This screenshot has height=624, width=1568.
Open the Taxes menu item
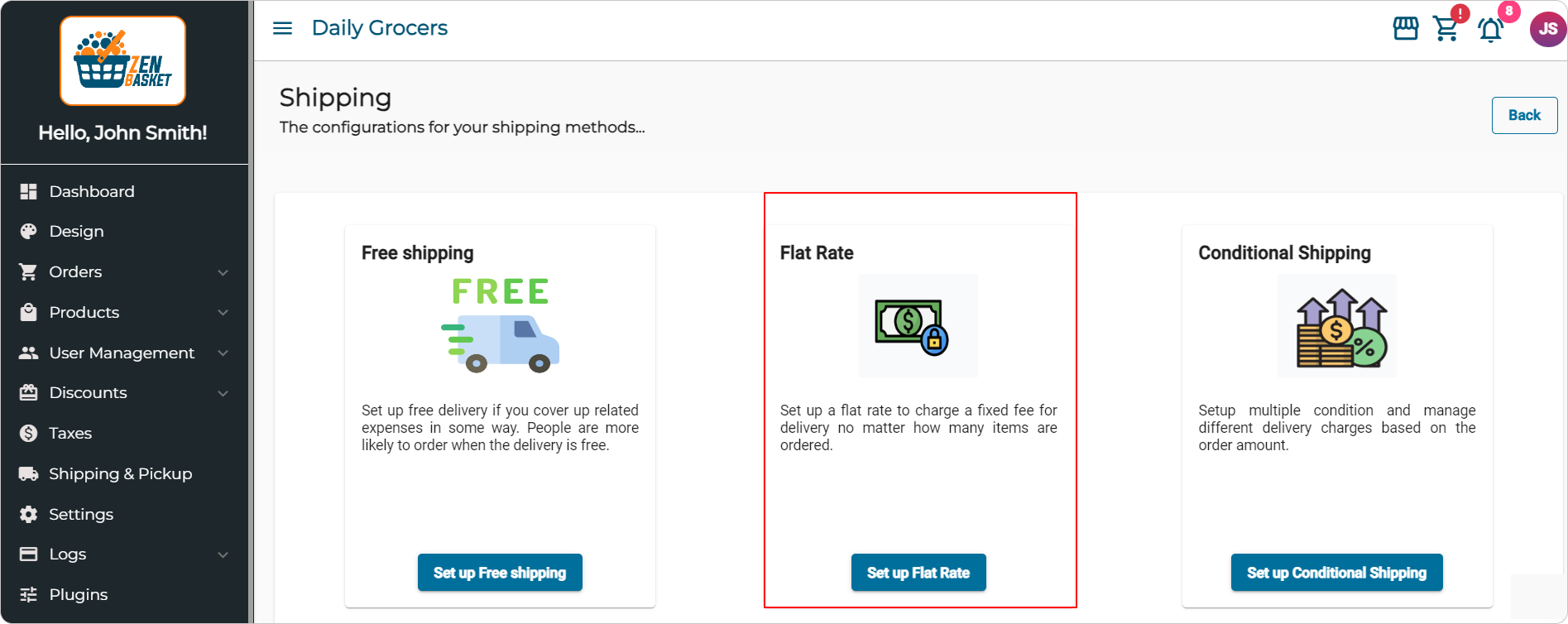[70, 433]
